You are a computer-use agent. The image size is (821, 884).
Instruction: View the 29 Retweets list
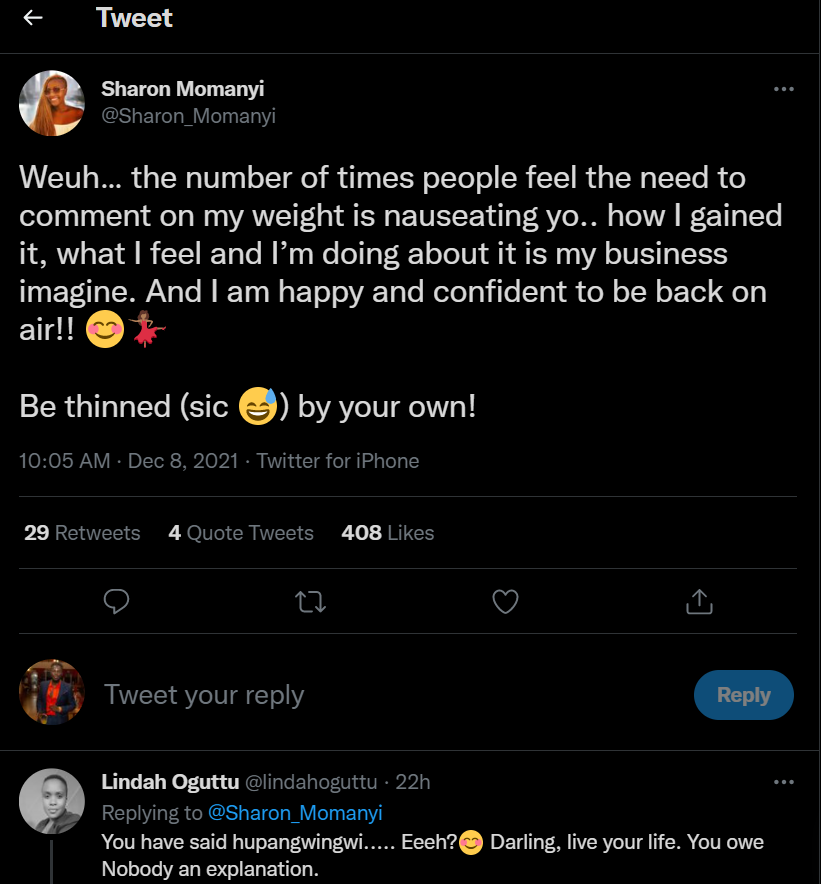coord(82,533)
